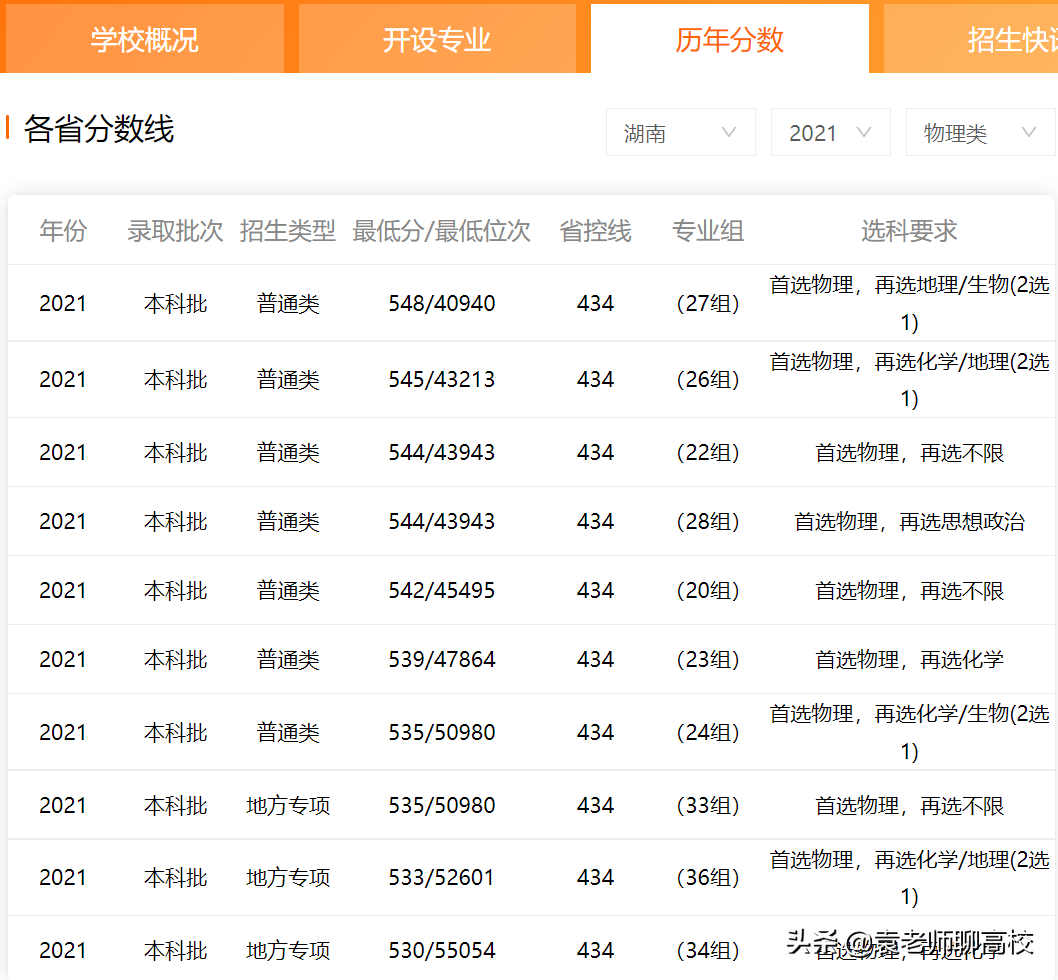This screenshot has width=1058, height=980.
Task: Open the 物理类 subject dropdown
Action: [980, 131]
